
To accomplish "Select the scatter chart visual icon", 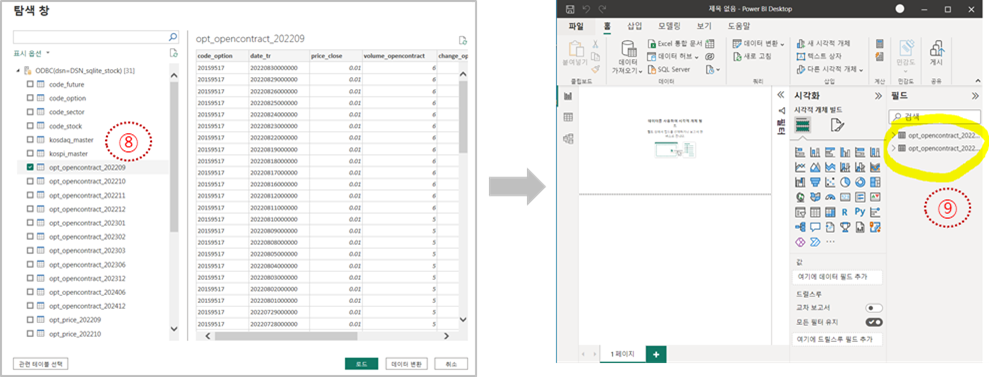I will [x=831, y=182].
